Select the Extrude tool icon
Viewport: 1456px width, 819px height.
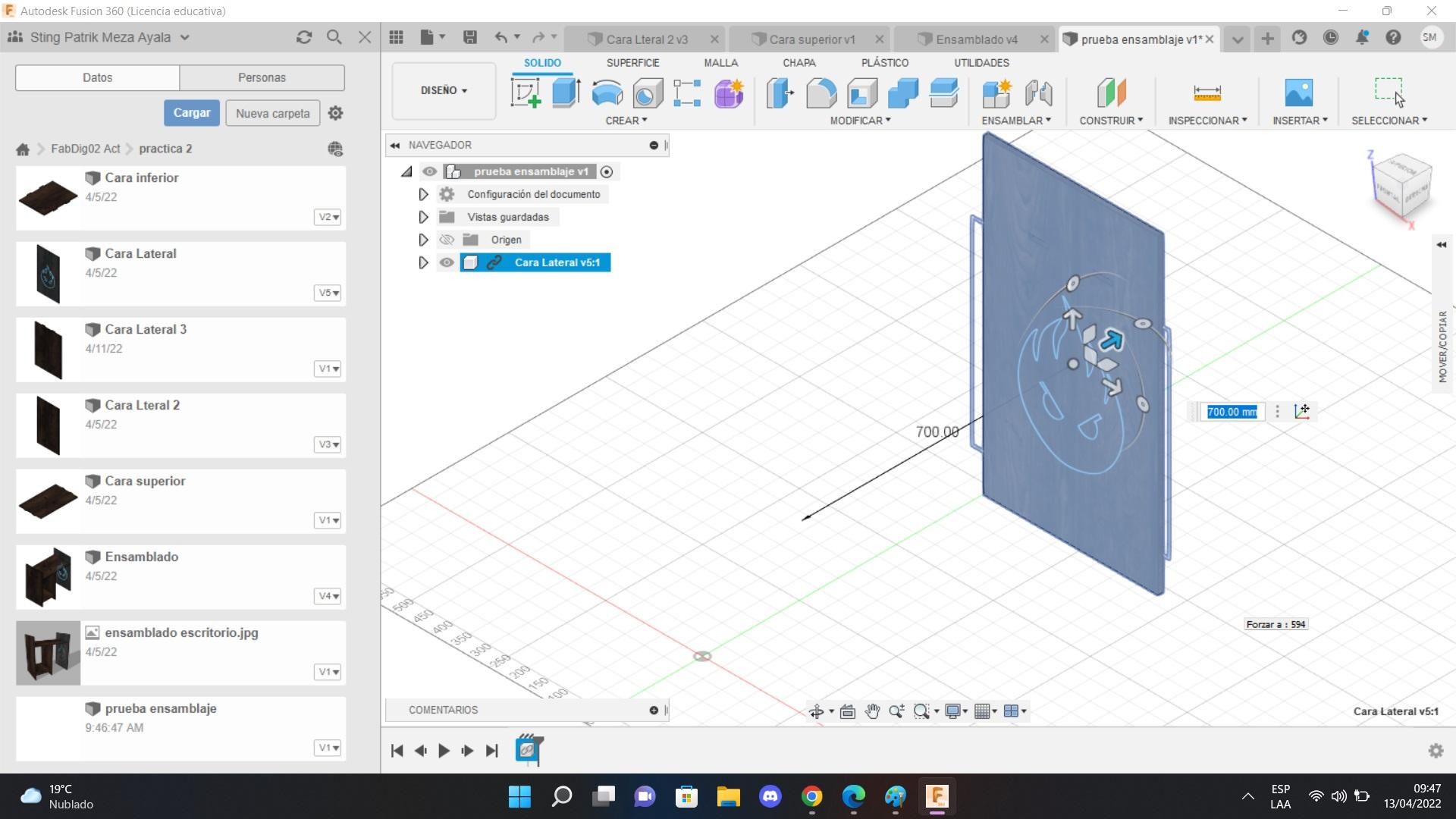(x=566, y=93)
